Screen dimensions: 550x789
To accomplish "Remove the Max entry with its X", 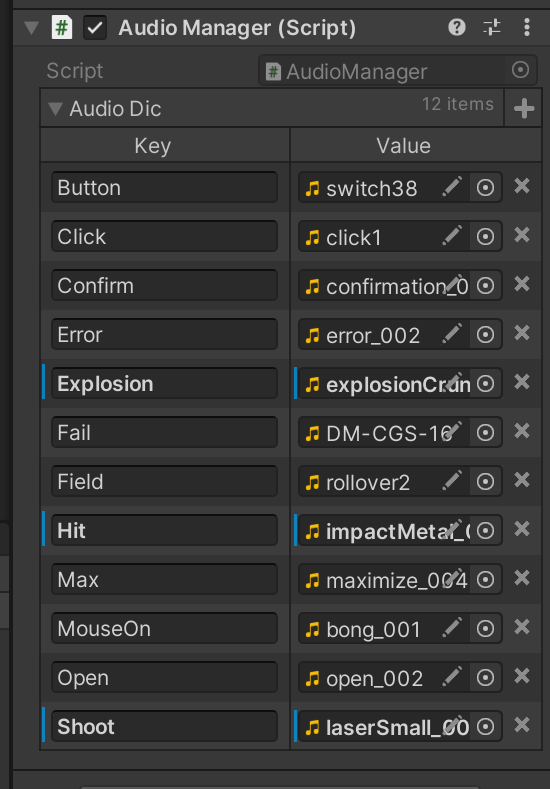I will coord(522,578).
